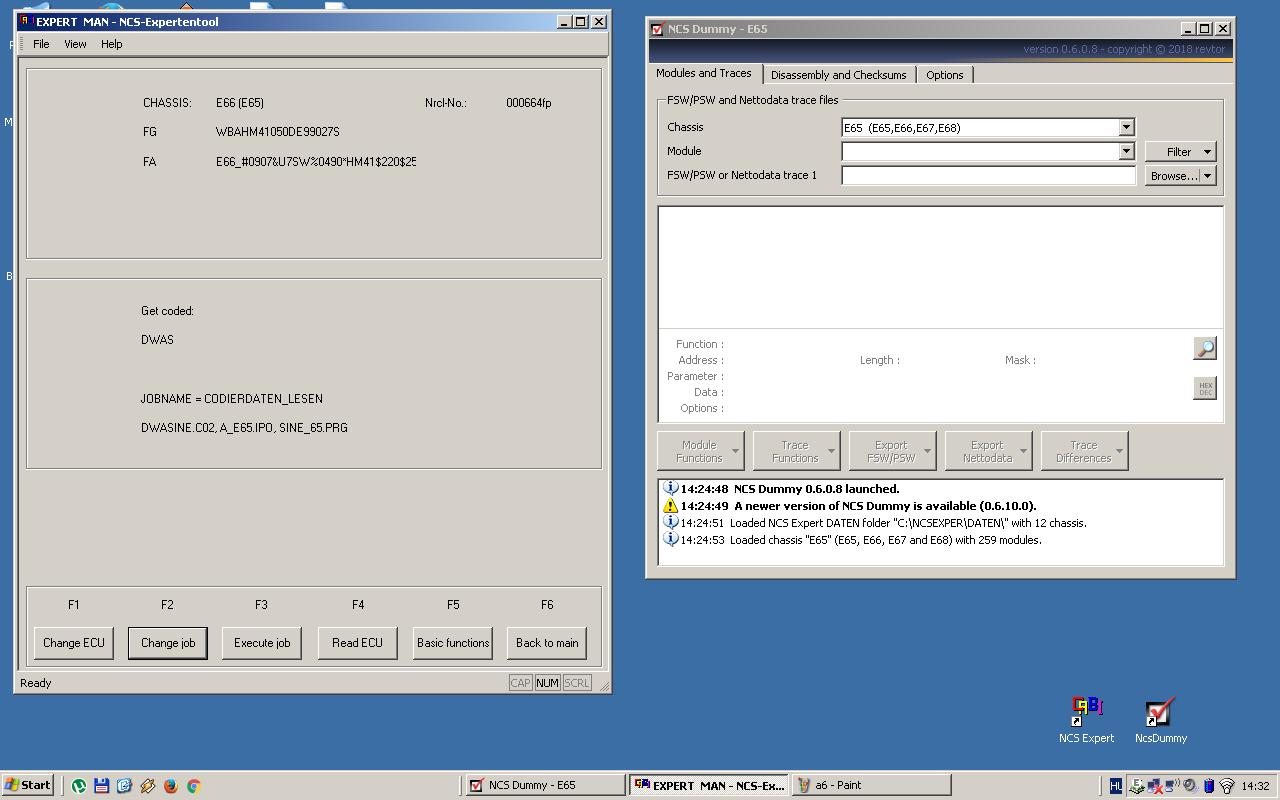Expand the Module Functions dropdown
This screenshot has height=800, width=1280.
pos(735,451)
